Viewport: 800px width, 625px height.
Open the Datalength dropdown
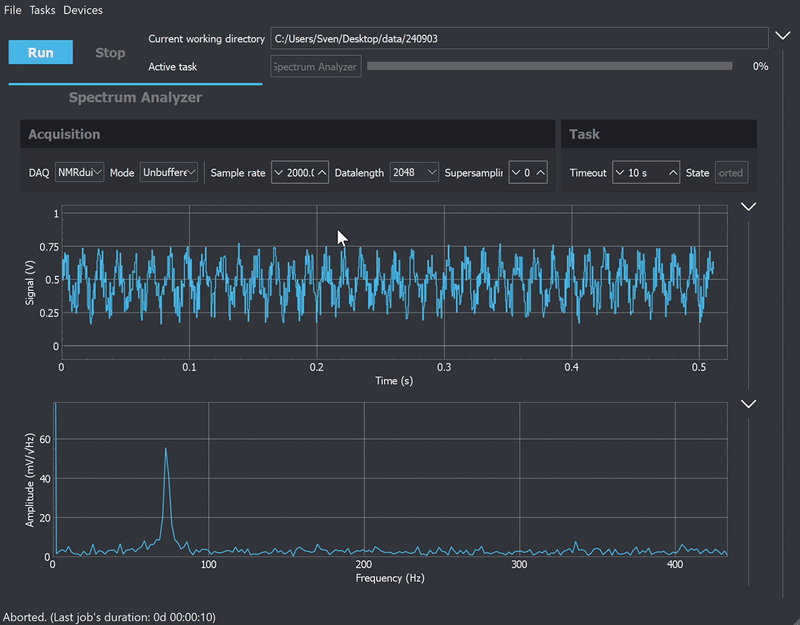[x=414, y=173]
